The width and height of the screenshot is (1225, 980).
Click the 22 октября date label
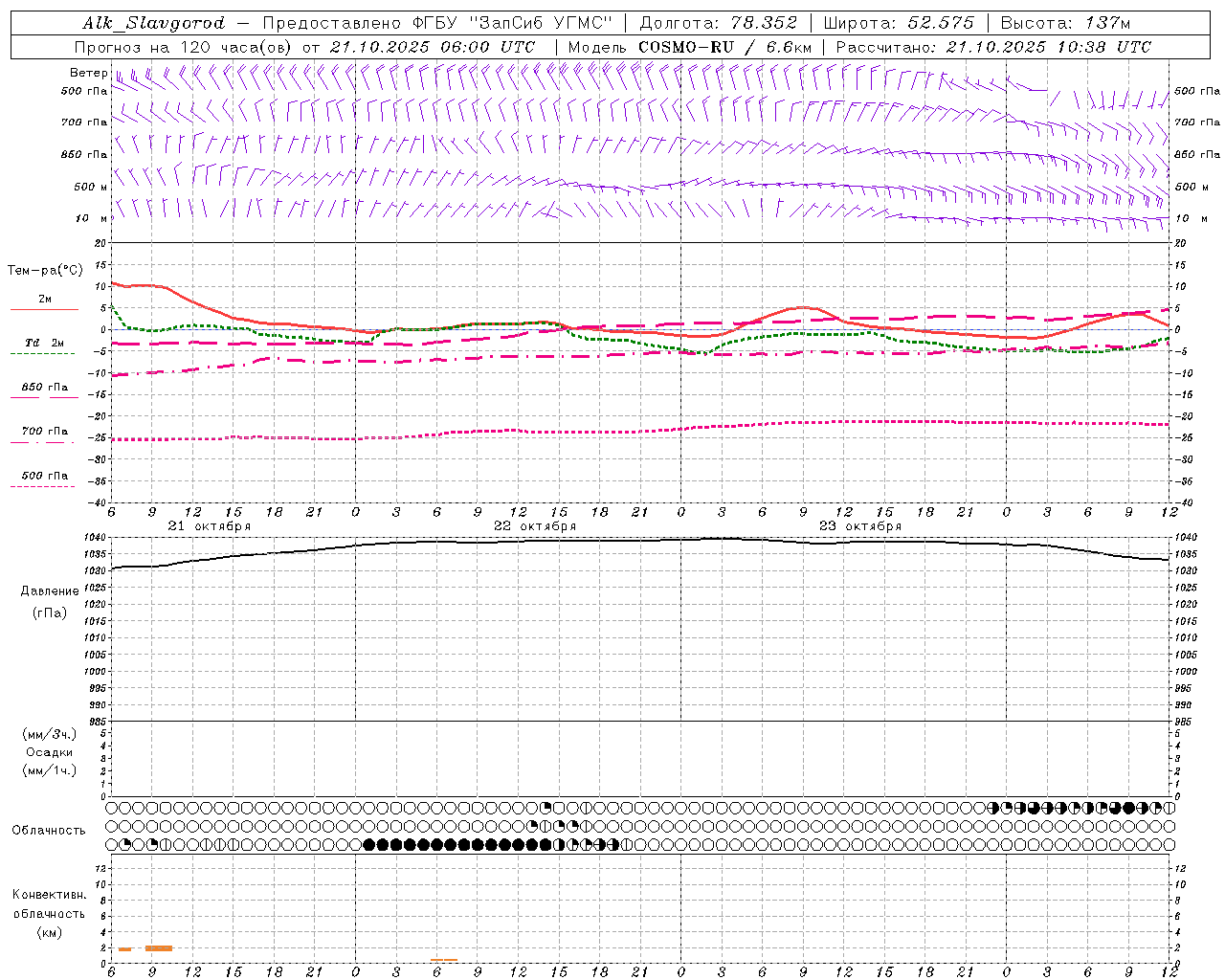pyautogui.click(x=535, y=526)
